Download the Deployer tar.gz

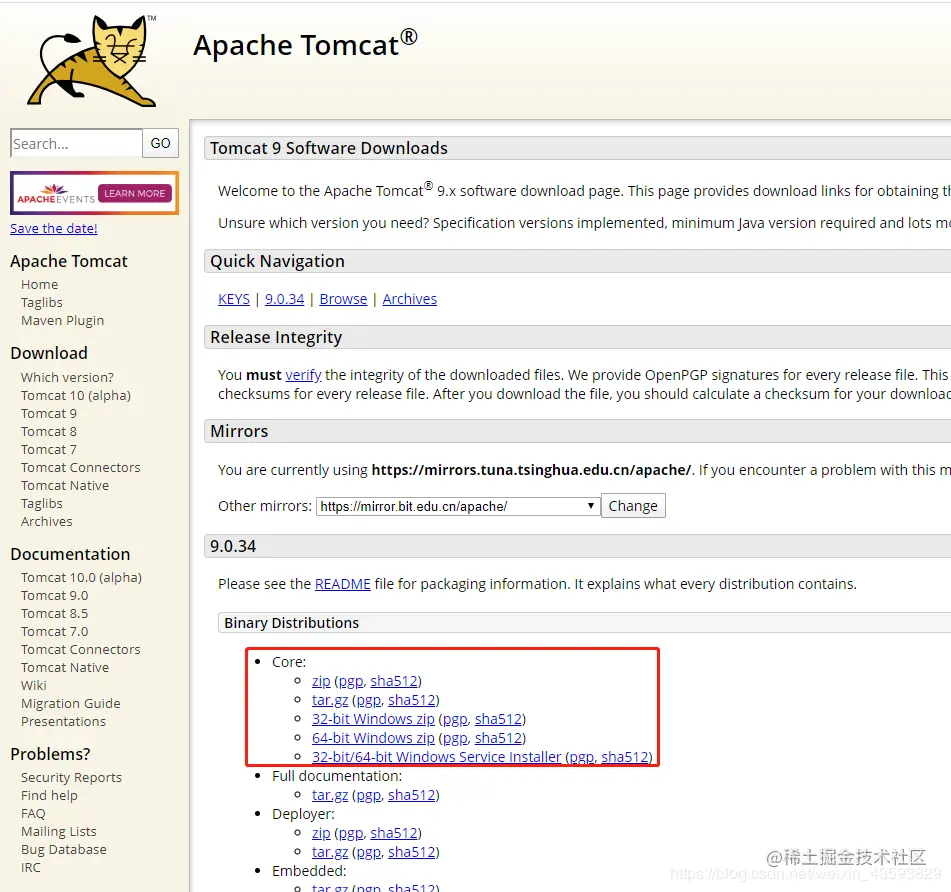click(x=330, y=852)
